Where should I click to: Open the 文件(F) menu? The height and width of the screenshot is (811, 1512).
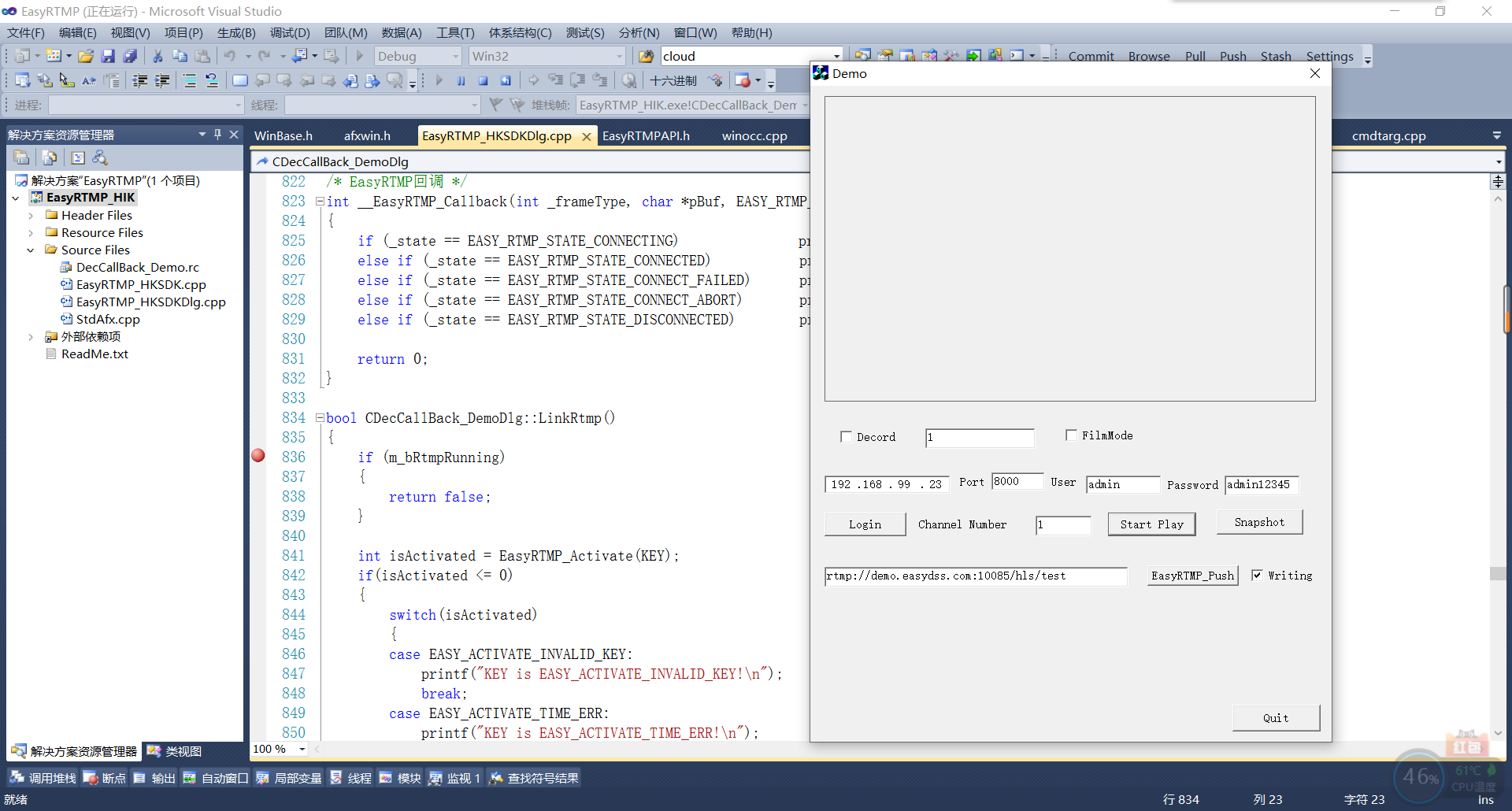[26, 33]
